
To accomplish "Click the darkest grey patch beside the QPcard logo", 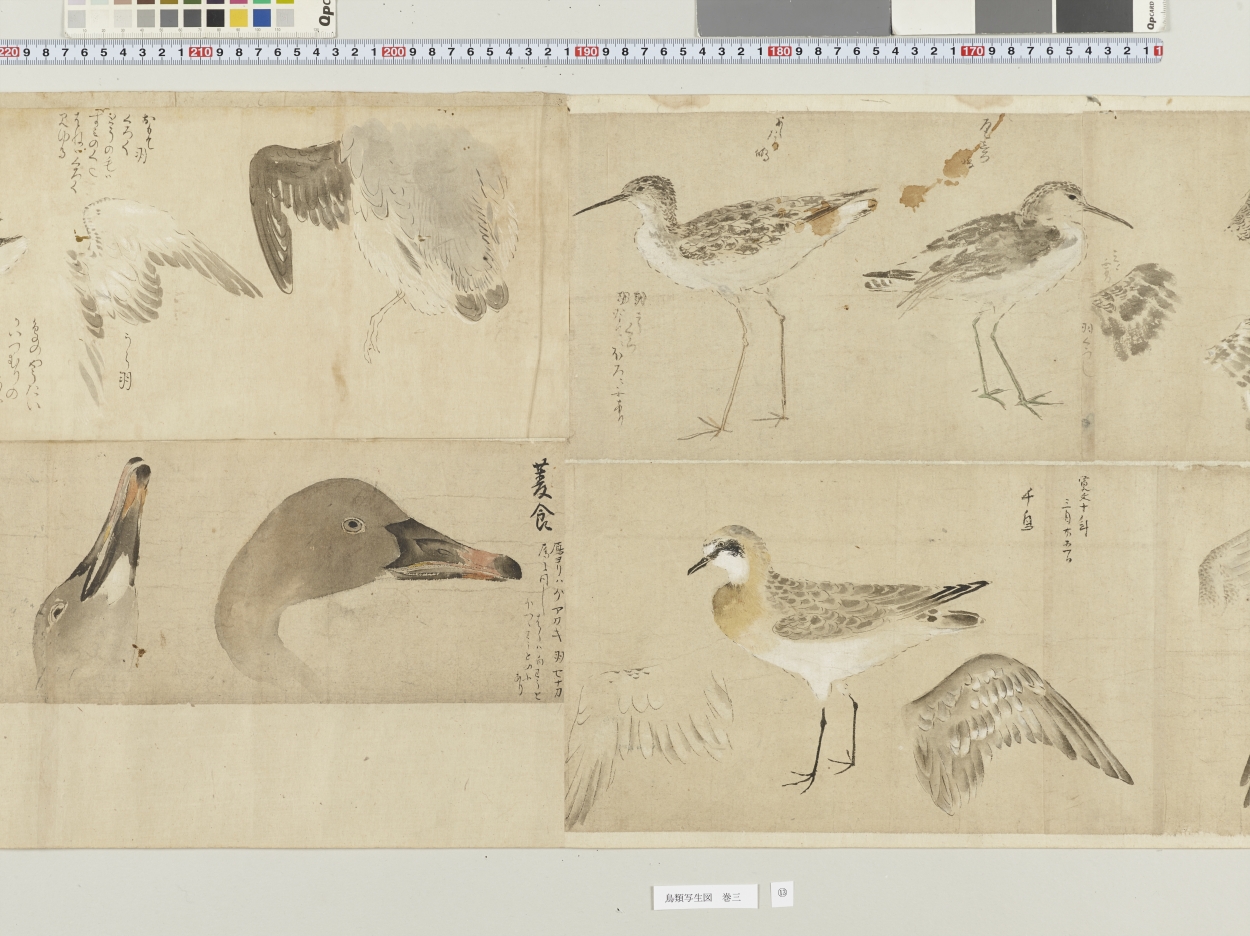I will (x=1093, y=16).
